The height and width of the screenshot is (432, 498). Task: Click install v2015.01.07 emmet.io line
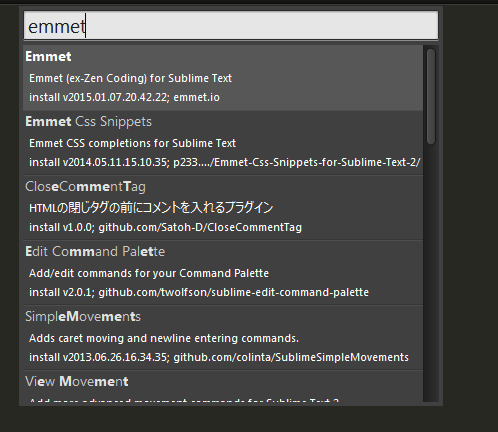point(124,97)
